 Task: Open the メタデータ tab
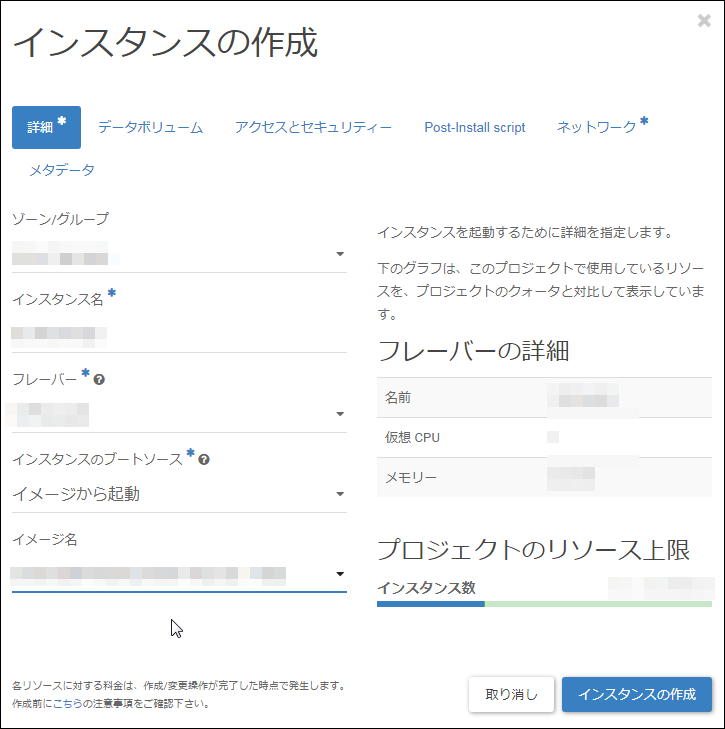point(62,170)
